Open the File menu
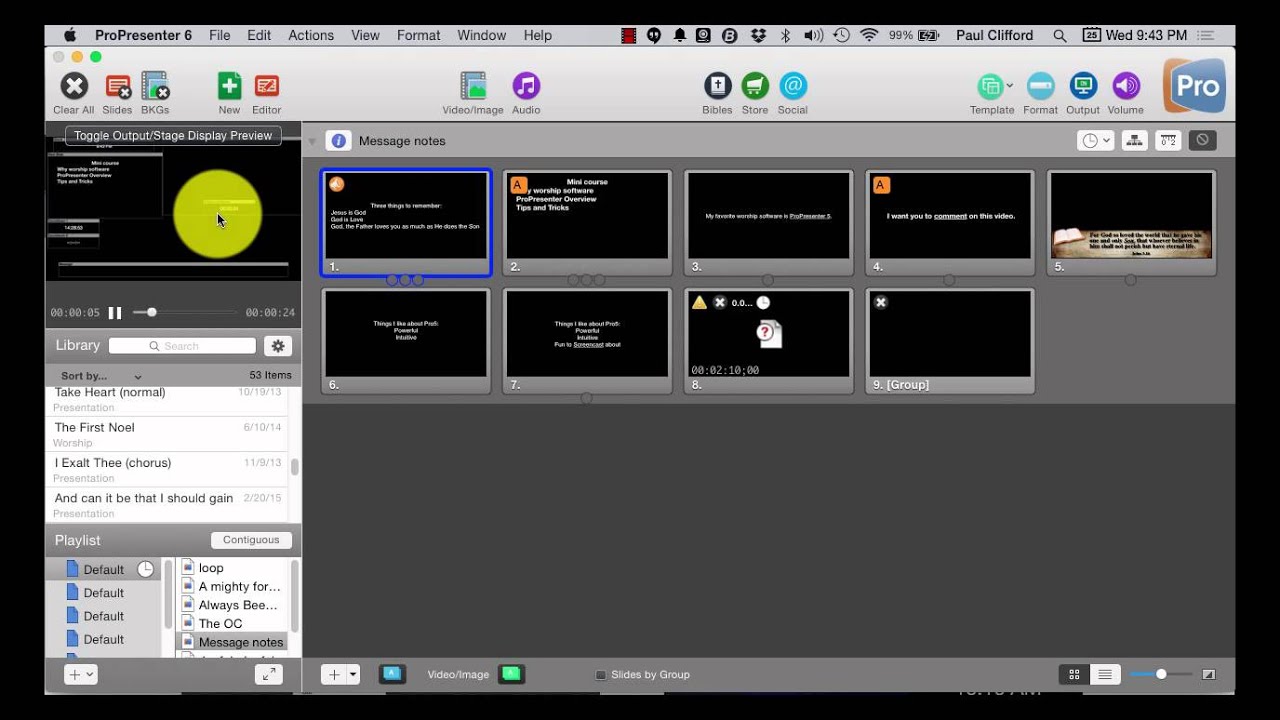 click(x=220, y=35)
